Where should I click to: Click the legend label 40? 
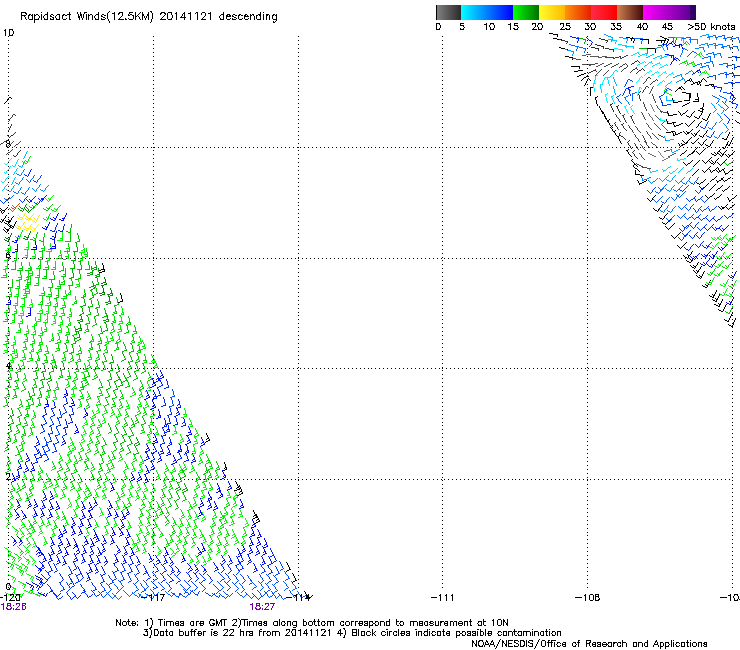coord(642,27)
